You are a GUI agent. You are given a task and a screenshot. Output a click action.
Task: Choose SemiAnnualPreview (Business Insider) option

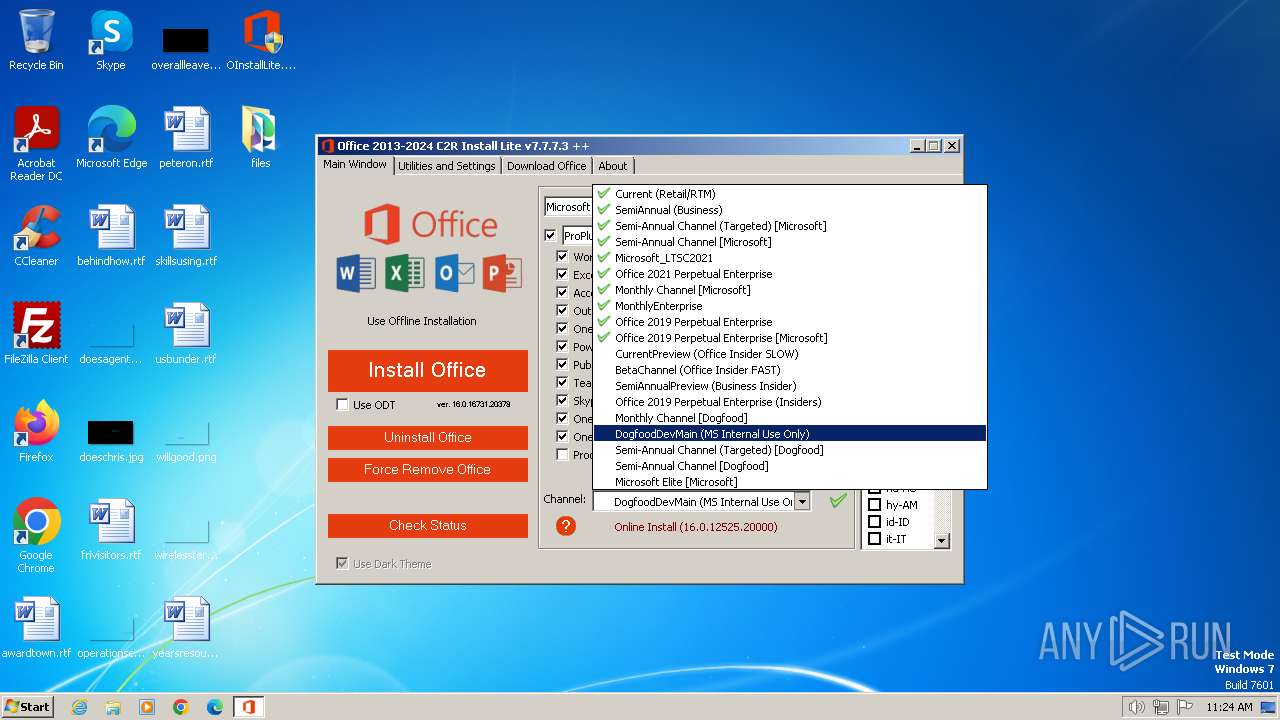point(789,386)
